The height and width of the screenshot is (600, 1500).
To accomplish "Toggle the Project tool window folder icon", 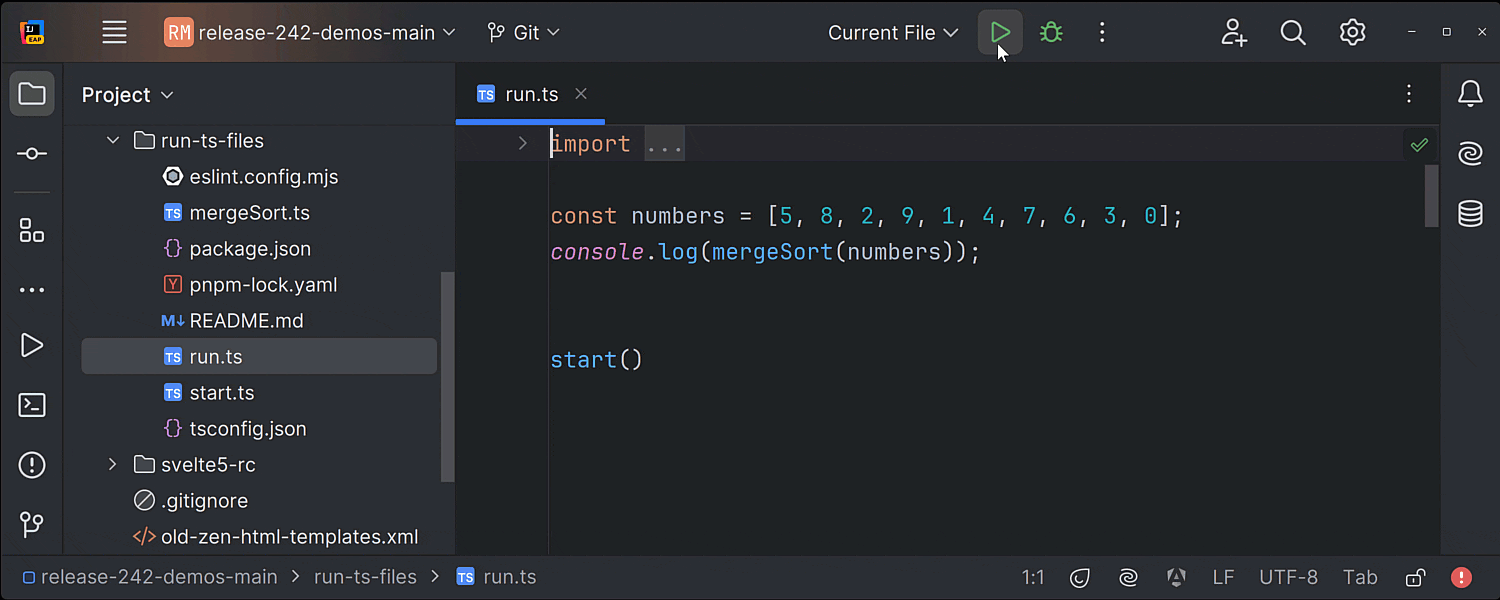I will click(x=32, y=94).
